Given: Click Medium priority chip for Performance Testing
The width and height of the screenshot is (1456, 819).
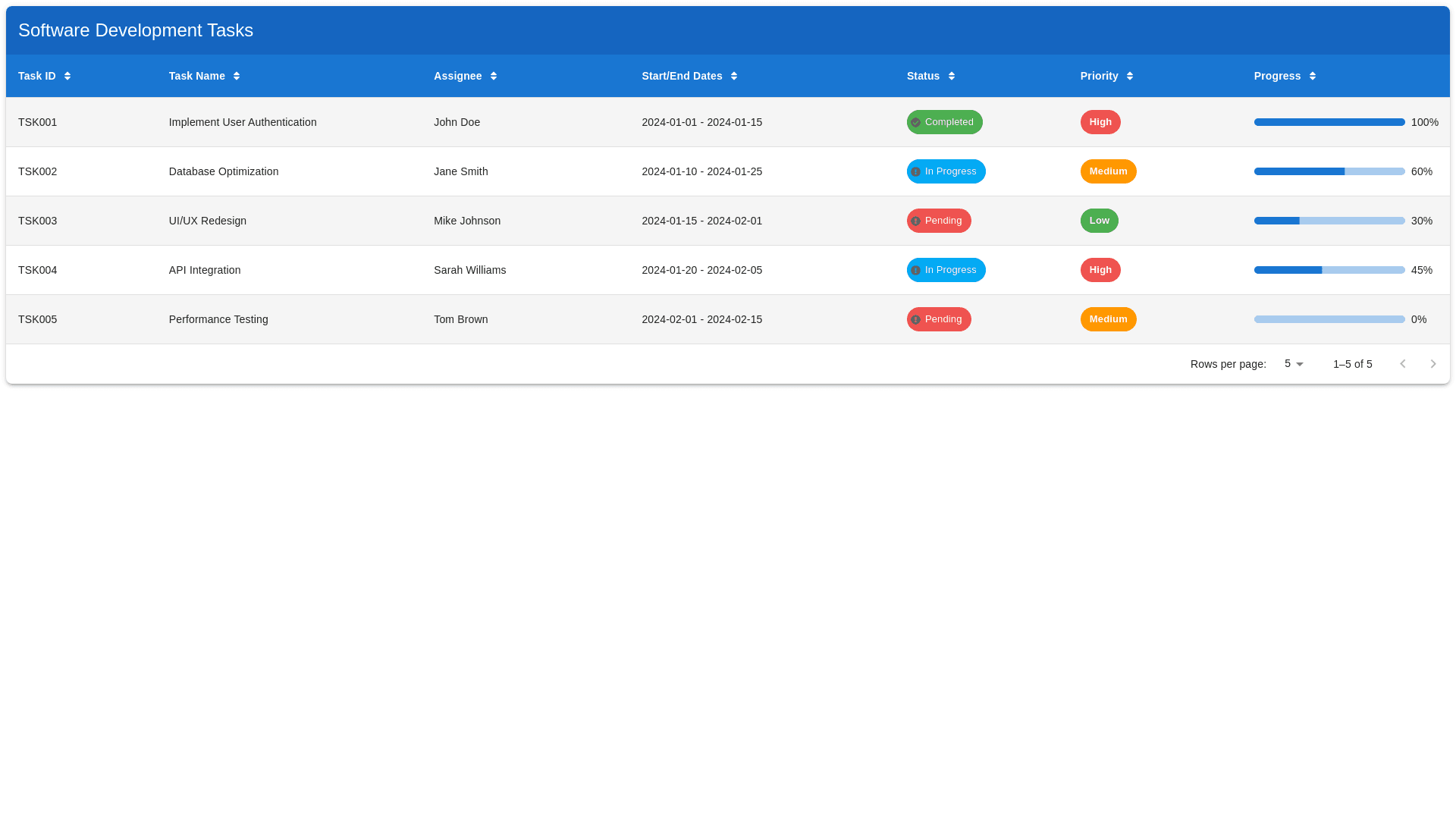Looking at the screenshot, I should 1108,319.
